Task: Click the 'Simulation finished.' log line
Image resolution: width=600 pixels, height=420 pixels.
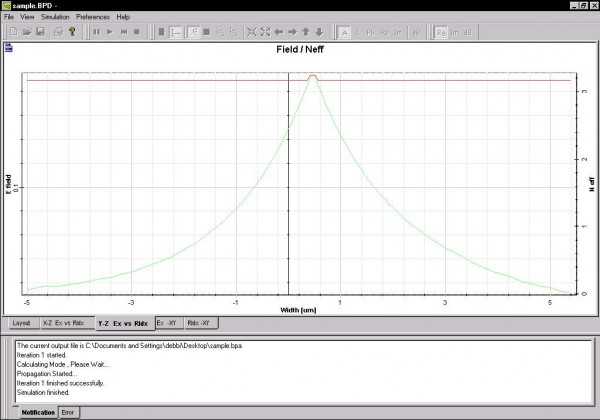Action: pyautogui.click(x=43, y=392)
